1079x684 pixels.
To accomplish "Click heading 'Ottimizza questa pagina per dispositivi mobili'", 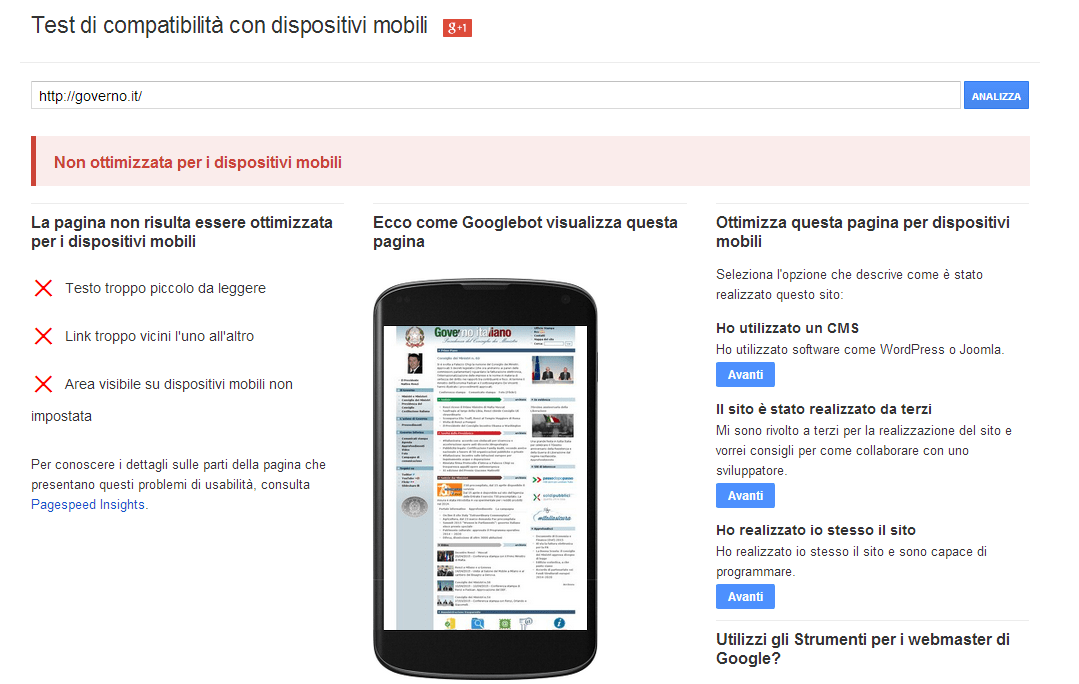I will click(x=863, y=232).
